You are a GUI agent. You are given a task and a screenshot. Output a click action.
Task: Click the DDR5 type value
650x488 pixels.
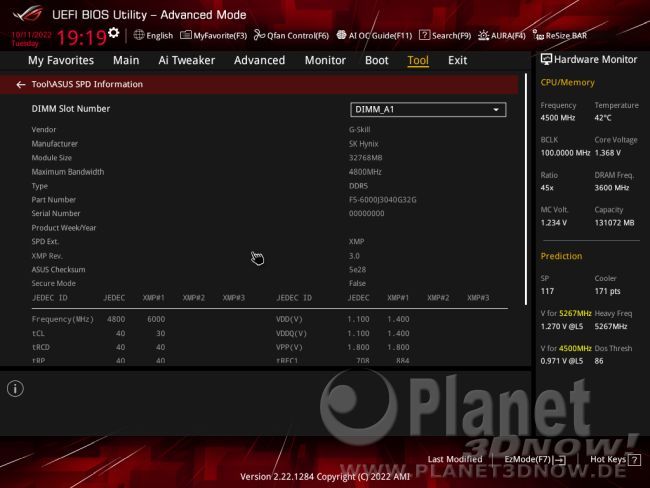point(358,186)
